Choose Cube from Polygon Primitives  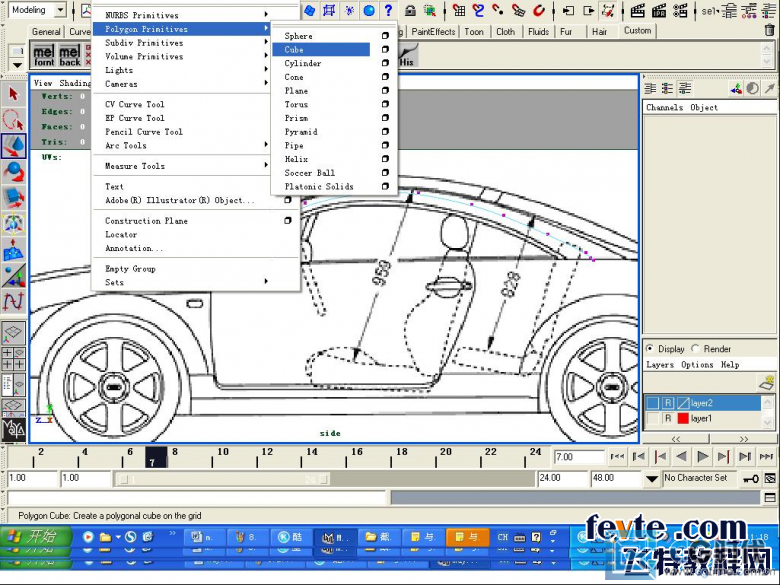pyautogui.click(x=321, y=49)
